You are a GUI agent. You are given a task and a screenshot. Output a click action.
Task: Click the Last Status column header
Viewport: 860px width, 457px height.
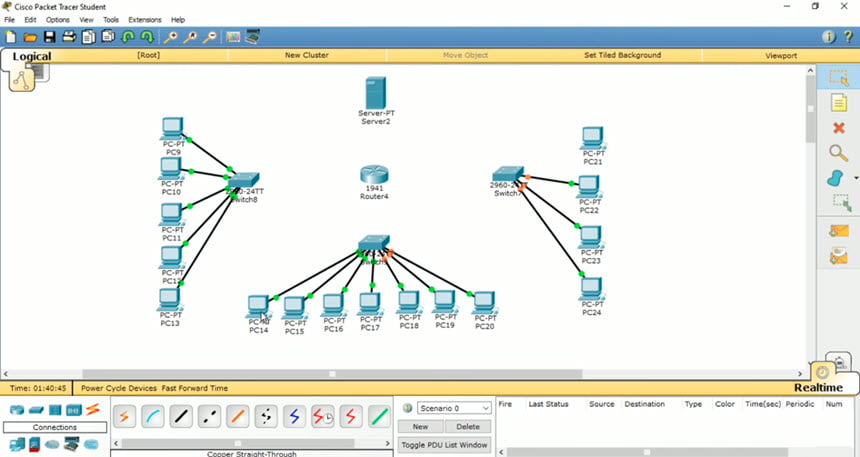click(548, 404)
